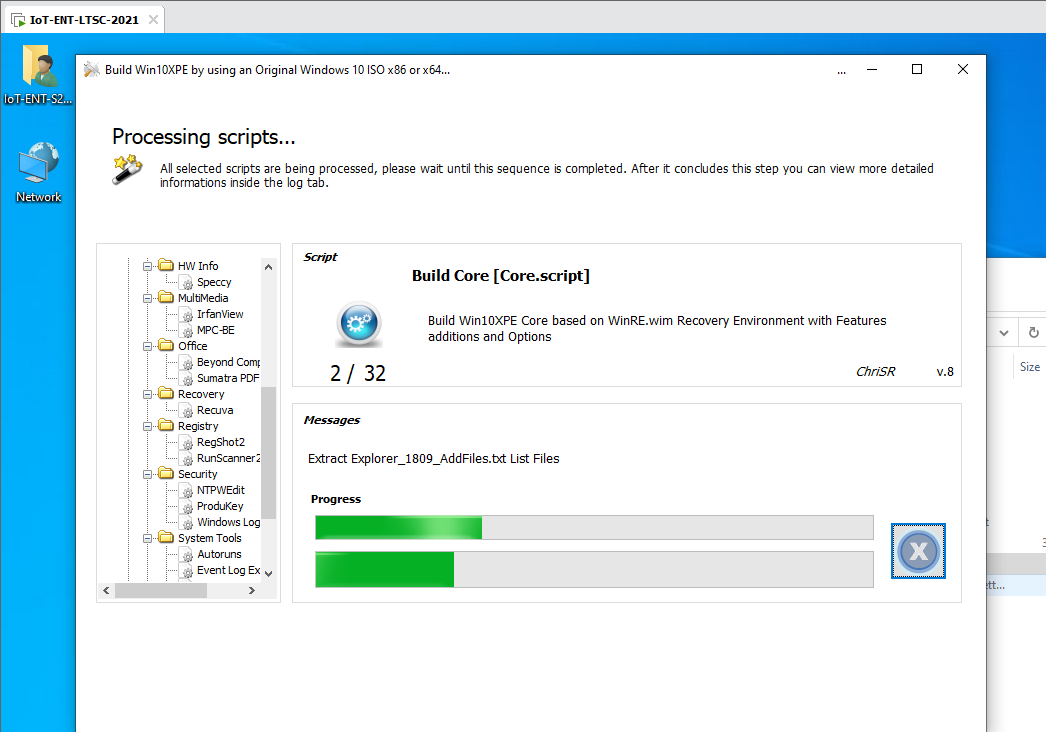The height and width of the screenshot is (732, 1046).
Task: Select Recuva in the script tree
Action: tap(215, 410)
